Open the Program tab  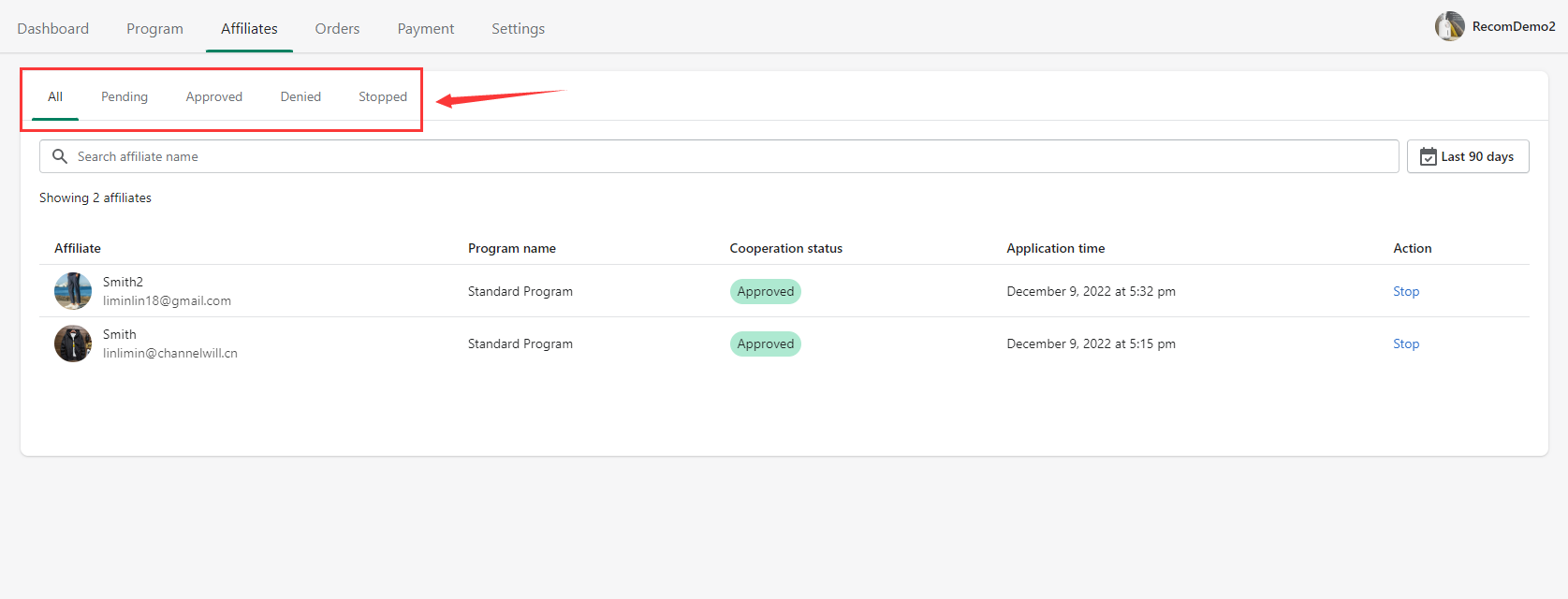click(x=154, y=28)
